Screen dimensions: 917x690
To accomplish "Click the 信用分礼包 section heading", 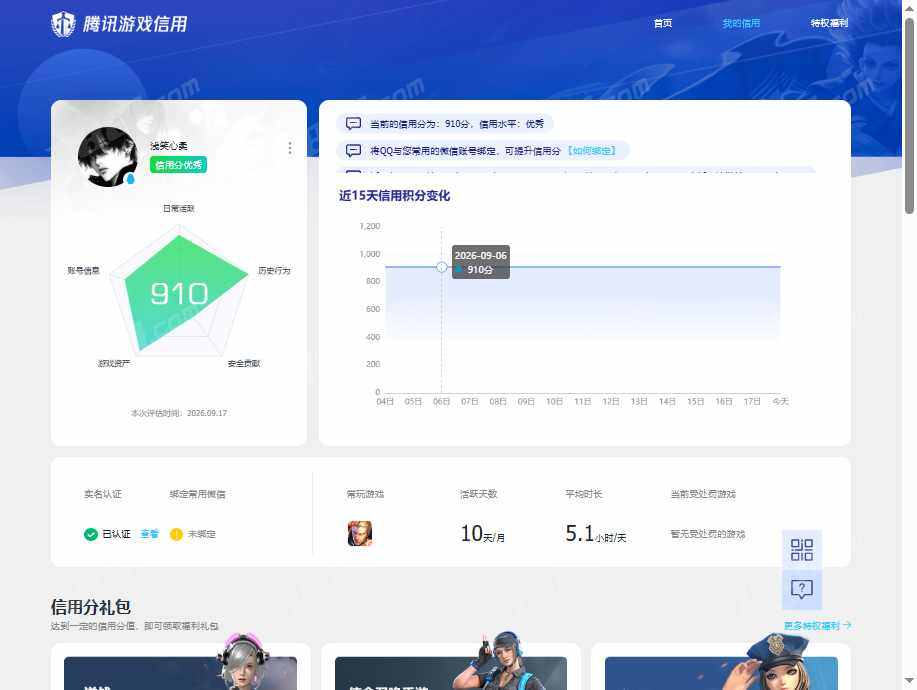I will pyautogui.click(x=91, y=607).
